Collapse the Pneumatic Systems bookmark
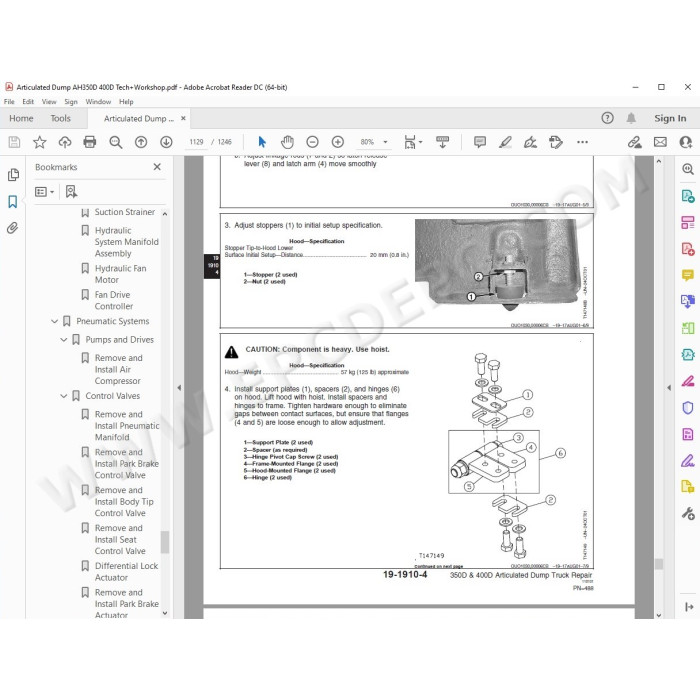Screen dimensions: 700x700 point(54,321)
